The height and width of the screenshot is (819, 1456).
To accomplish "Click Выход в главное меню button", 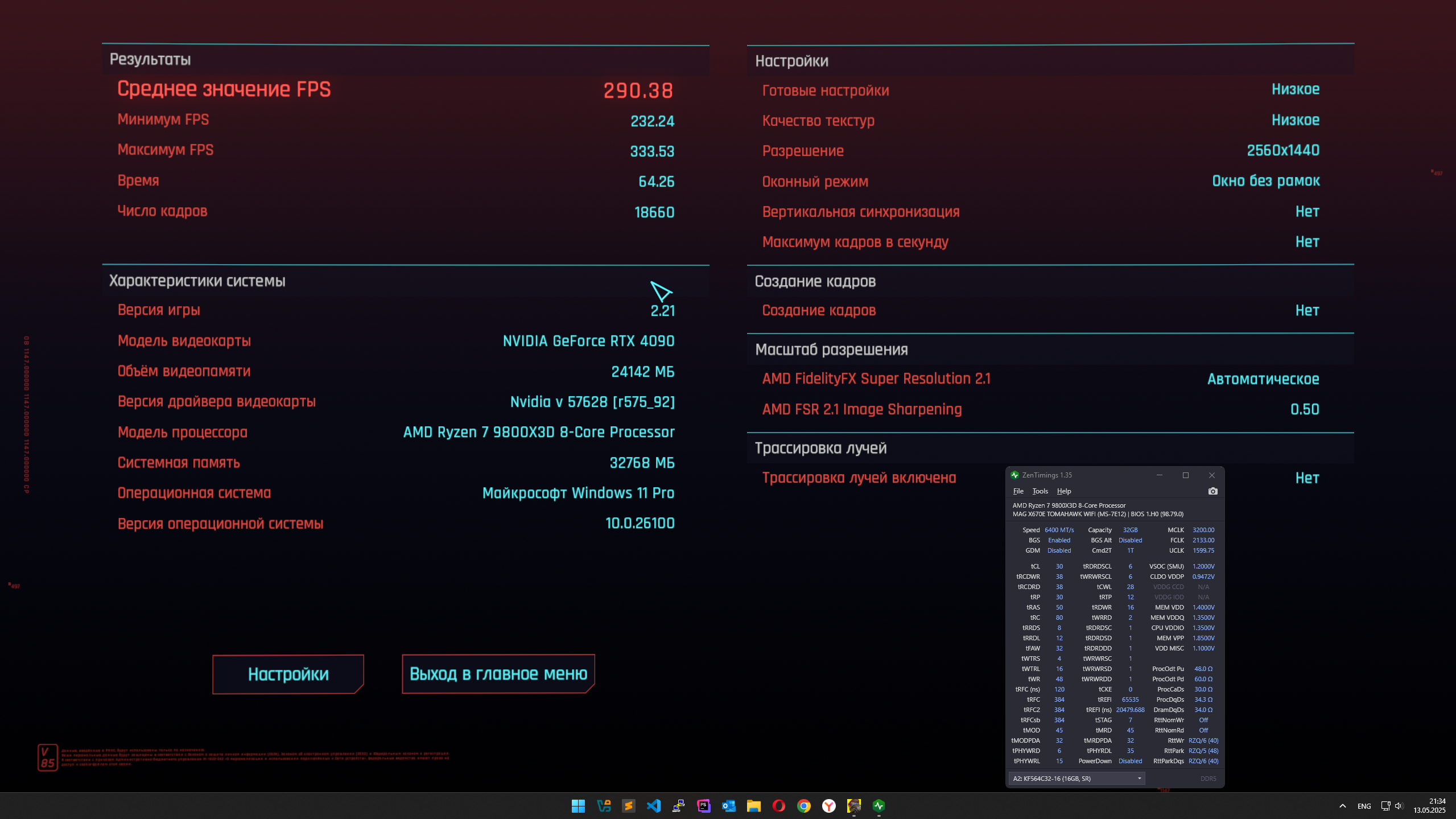I will pos(498,674).
